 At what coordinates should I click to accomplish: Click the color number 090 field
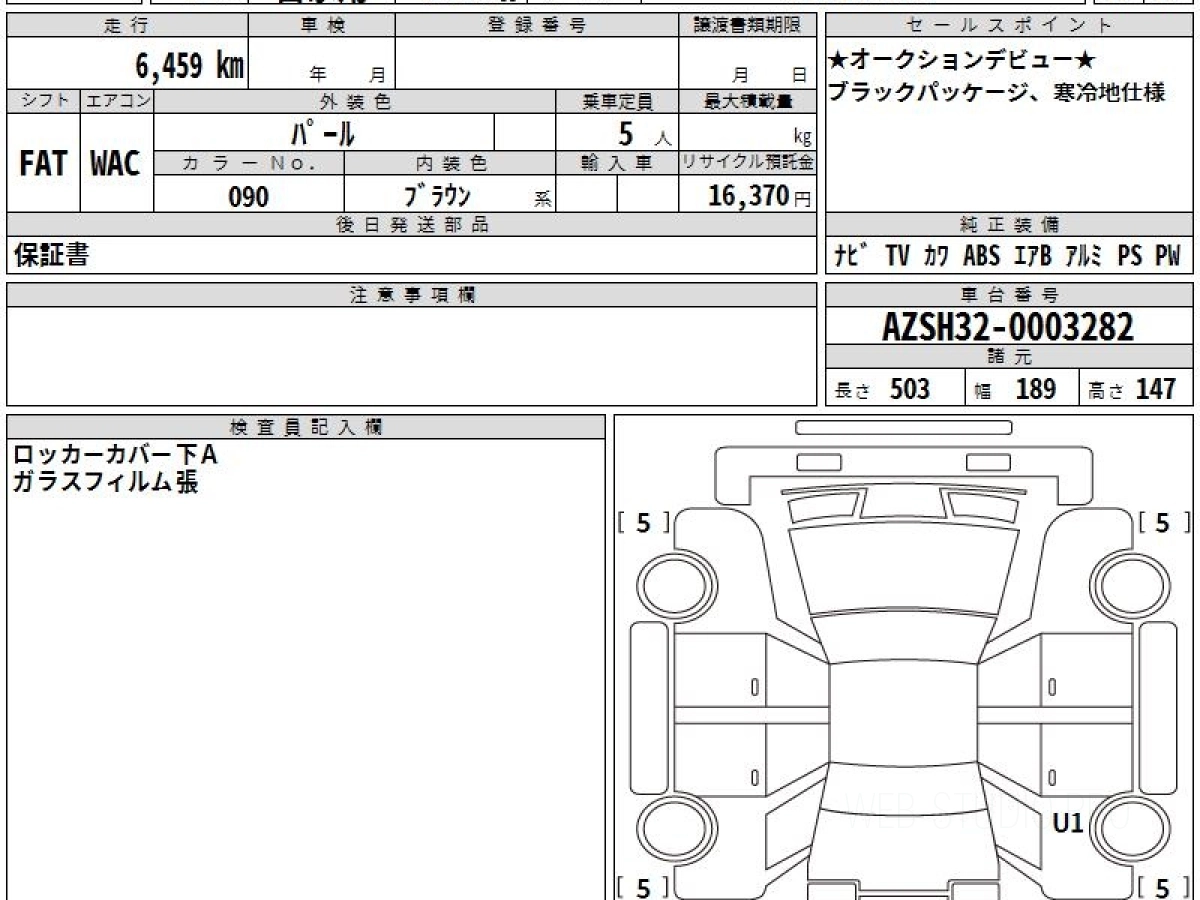pos(249,197)
